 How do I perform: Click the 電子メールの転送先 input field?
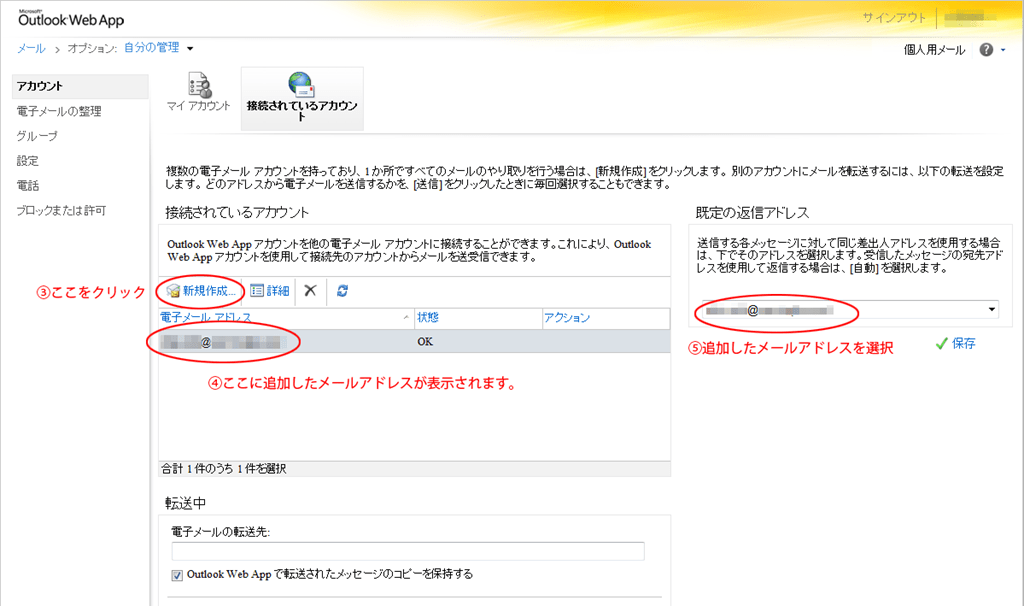408,551
